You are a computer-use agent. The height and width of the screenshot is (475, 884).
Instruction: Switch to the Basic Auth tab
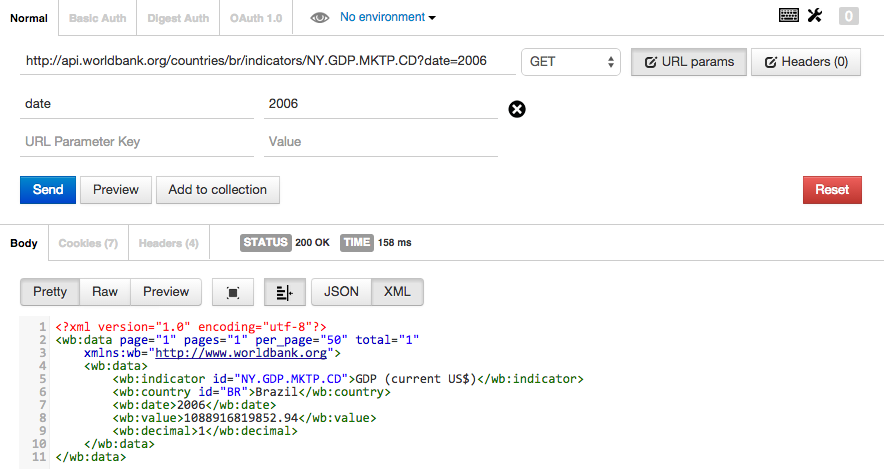click(98, 18)
